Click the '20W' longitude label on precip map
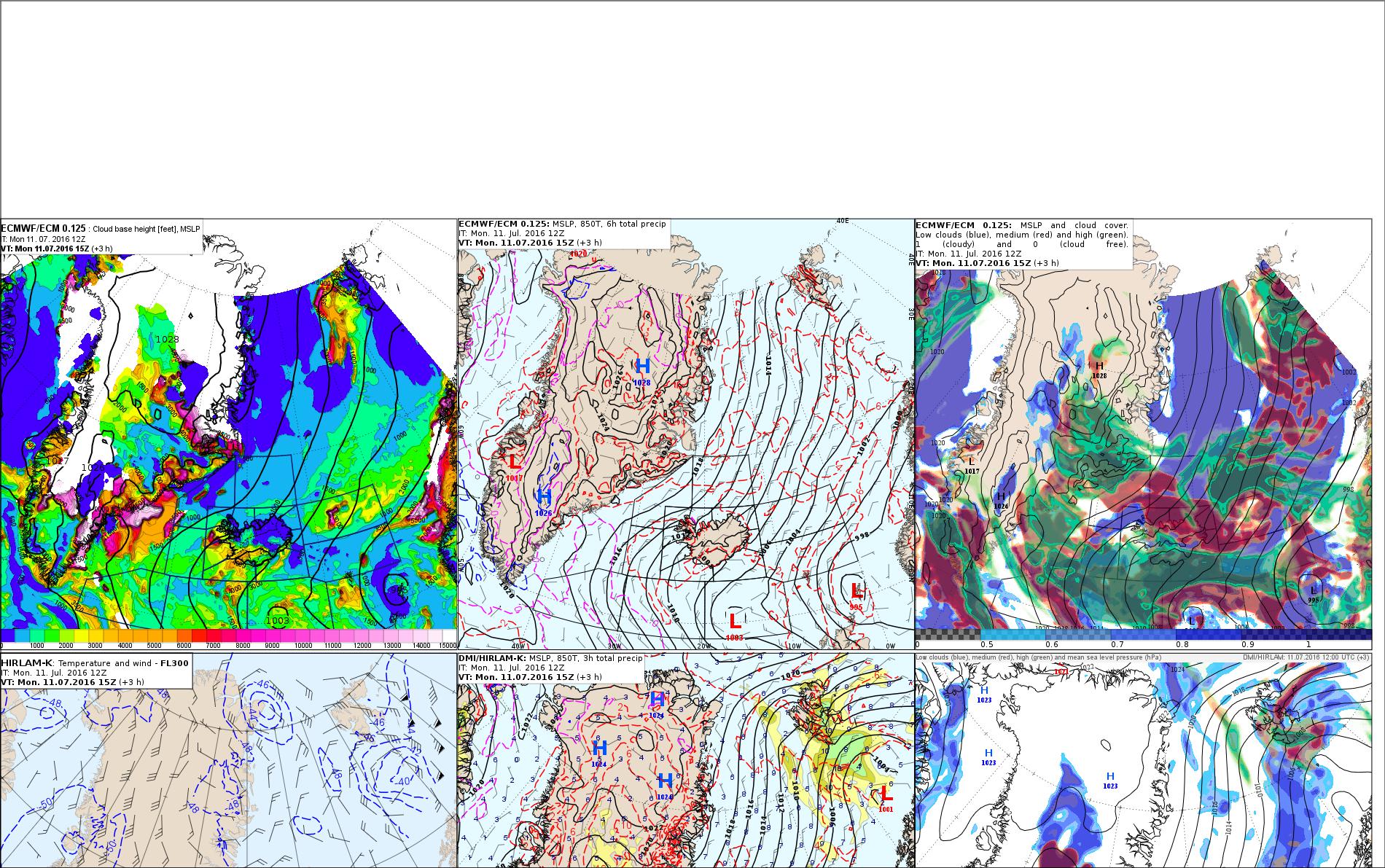Image resolution: width=1385 pixels, height=868 pixels. (703, 646)
